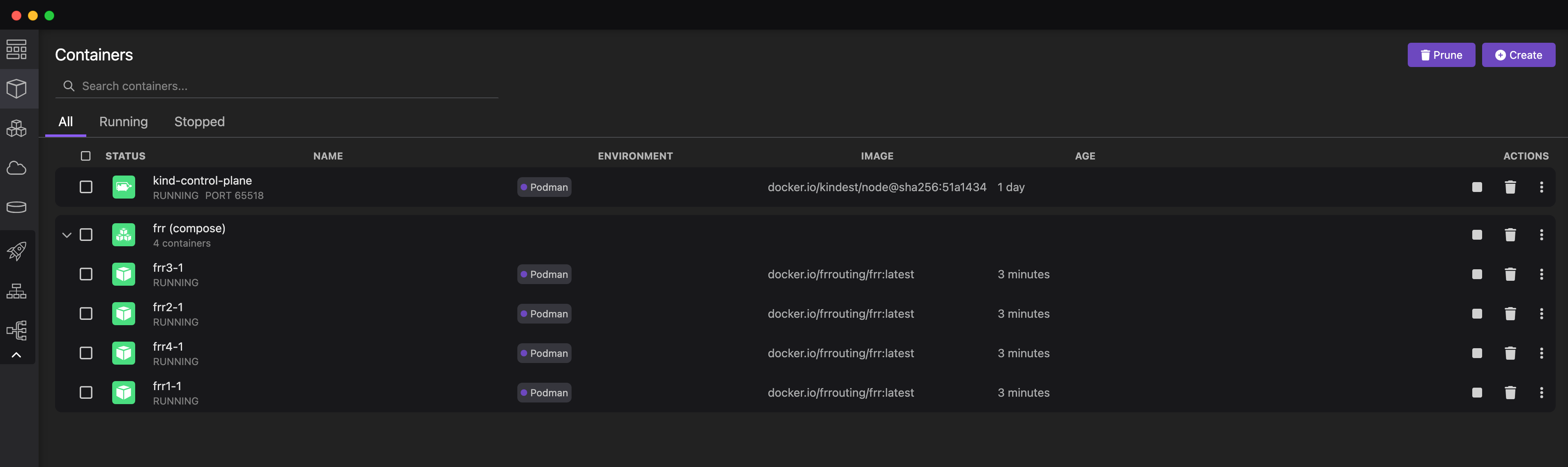
Task: Switch to the Stopped tab
Action: pos(199,122)
